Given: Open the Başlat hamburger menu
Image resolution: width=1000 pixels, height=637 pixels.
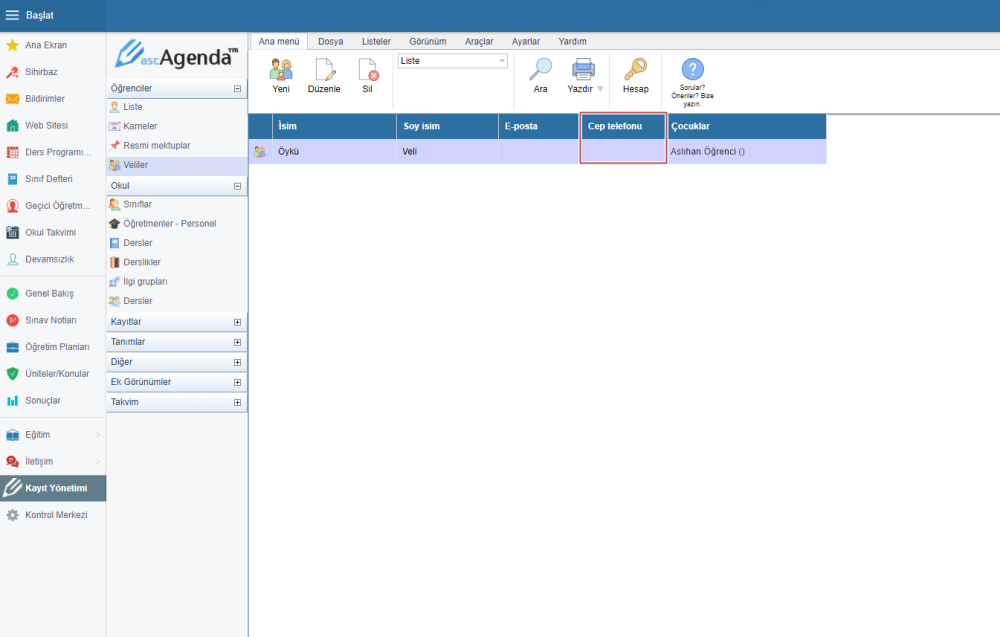Looking at the screenshot, I should tap(12, 15).
